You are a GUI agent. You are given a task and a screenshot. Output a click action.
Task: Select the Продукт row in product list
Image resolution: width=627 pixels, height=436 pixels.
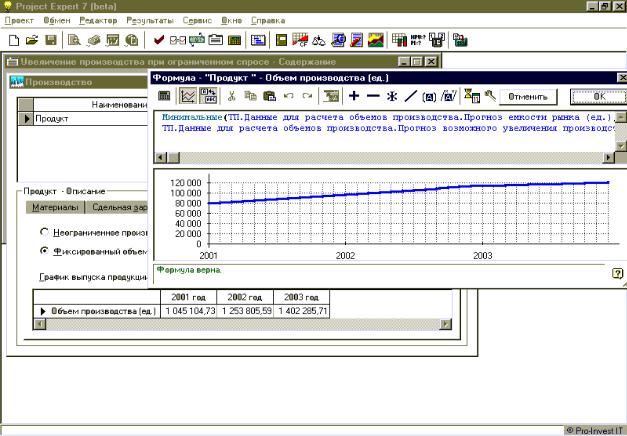[84, 118]
